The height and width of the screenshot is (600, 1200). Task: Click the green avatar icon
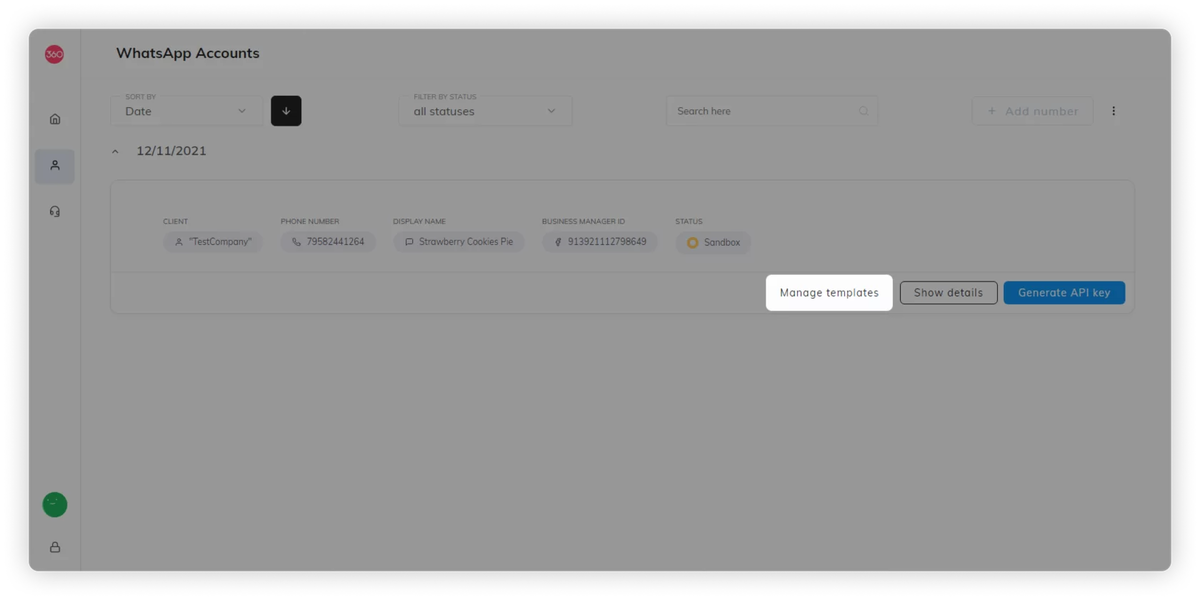coord(55,505)
